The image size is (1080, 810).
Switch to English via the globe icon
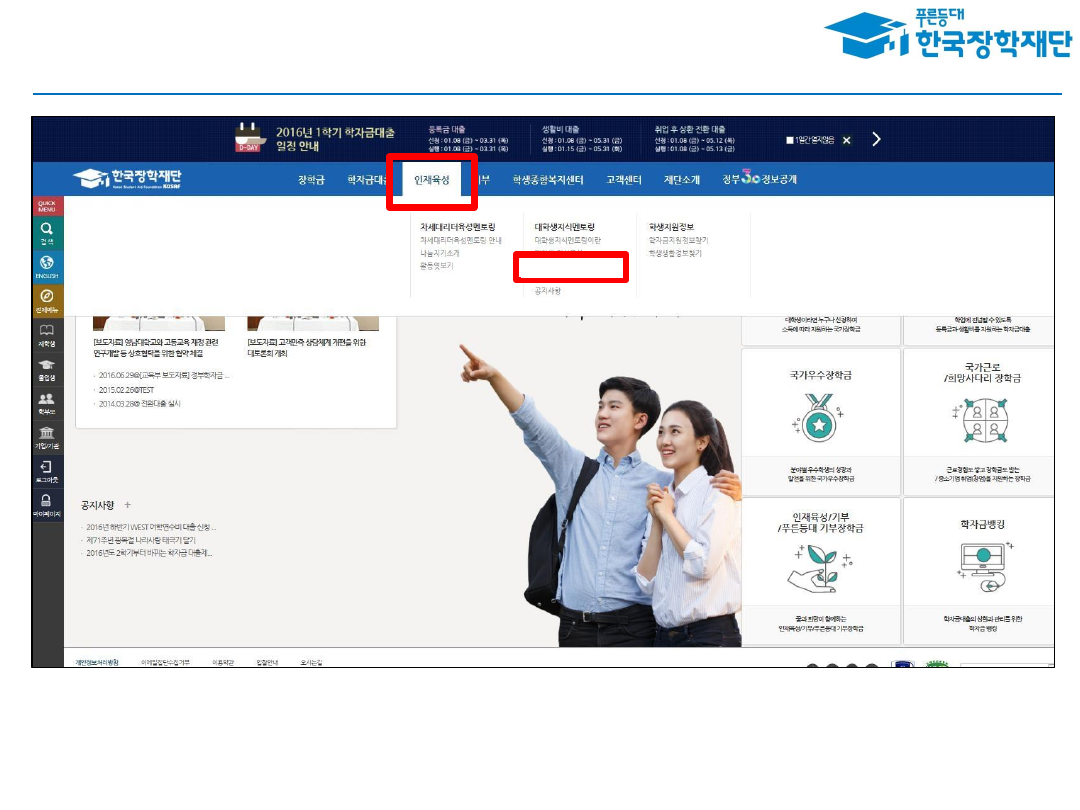pos(47,266)
